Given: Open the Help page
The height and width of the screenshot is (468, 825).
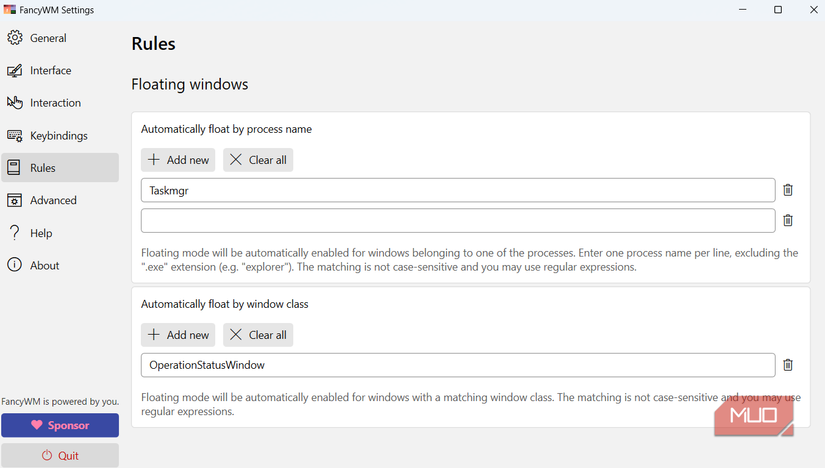Looking at the screenshot, I should [41, 233].
